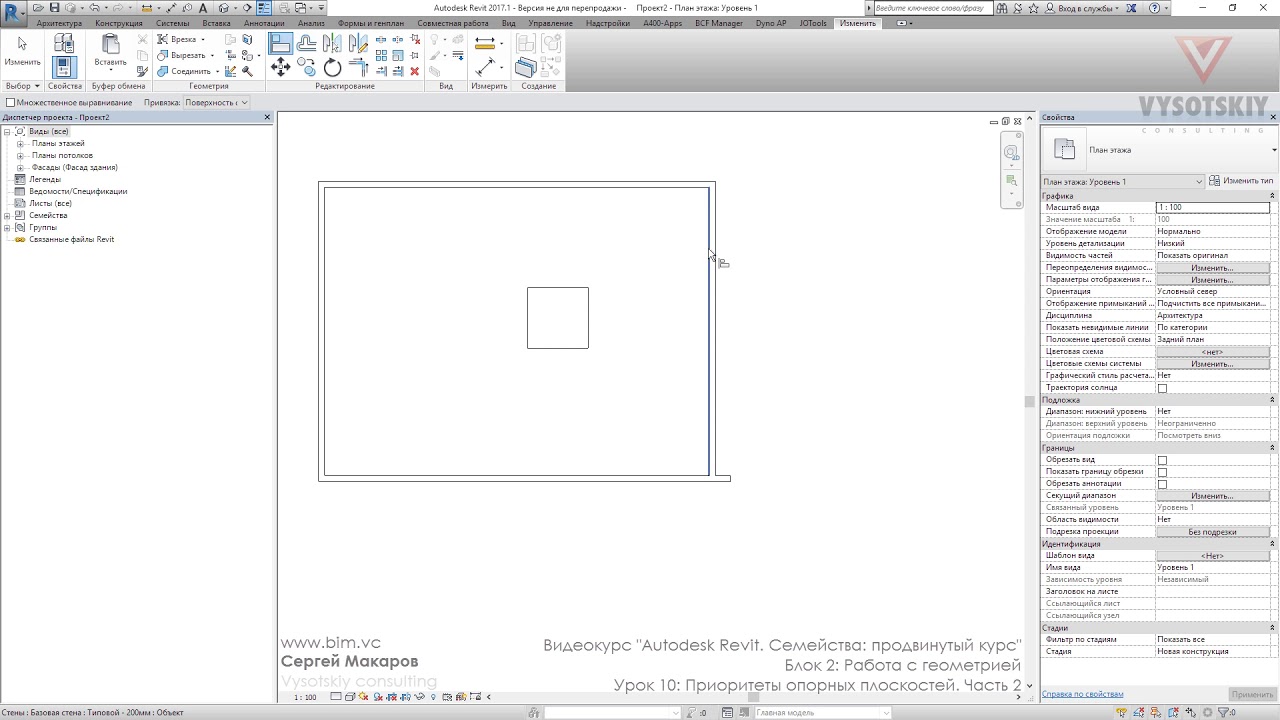Click the Цветовая схема <нет> button
Image resolution: width=1280 pixels, height=720 pixels.
tap(1212, 352)
